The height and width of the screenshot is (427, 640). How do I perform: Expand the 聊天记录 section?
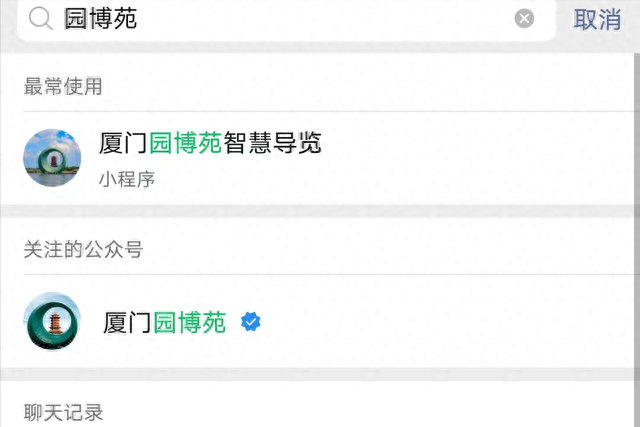tap(63, 412)
